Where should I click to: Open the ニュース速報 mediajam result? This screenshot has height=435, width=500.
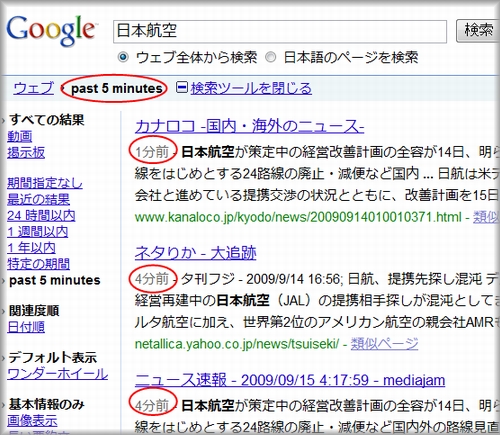(x=290, y=380)
